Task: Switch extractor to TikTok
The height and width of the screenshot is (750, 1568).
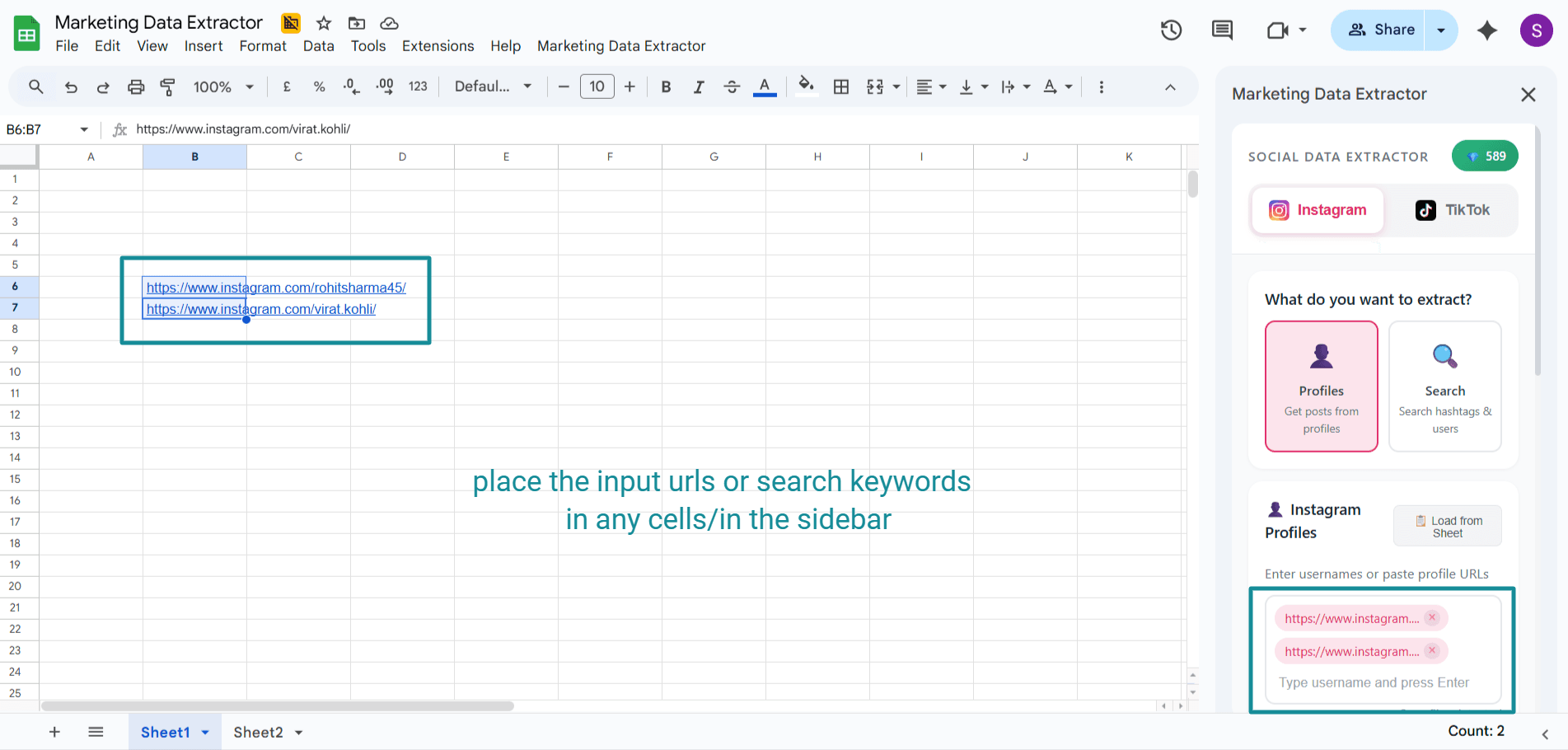Action: tap(1452, 210)
